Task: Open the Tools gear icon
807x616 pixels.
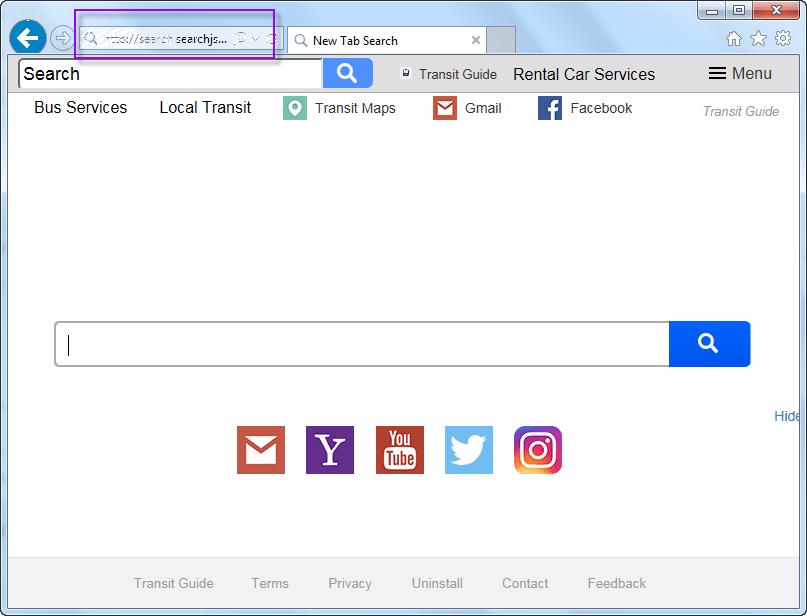Action: 783,38
